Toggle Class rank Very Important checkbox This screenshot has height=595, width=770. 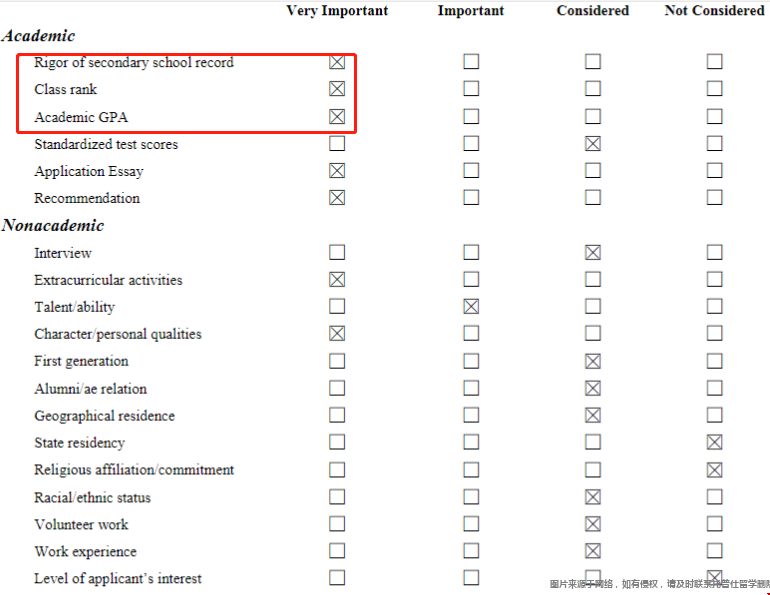[x=337, y=89]
